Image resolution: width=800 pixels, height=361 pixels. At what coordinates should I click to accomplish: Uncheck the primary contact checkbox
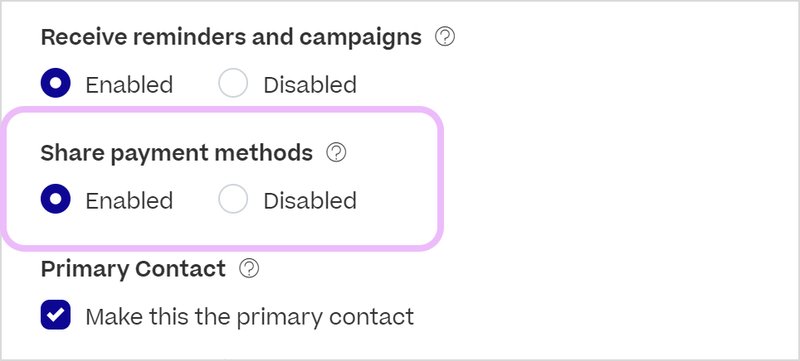tap(56, 315)
